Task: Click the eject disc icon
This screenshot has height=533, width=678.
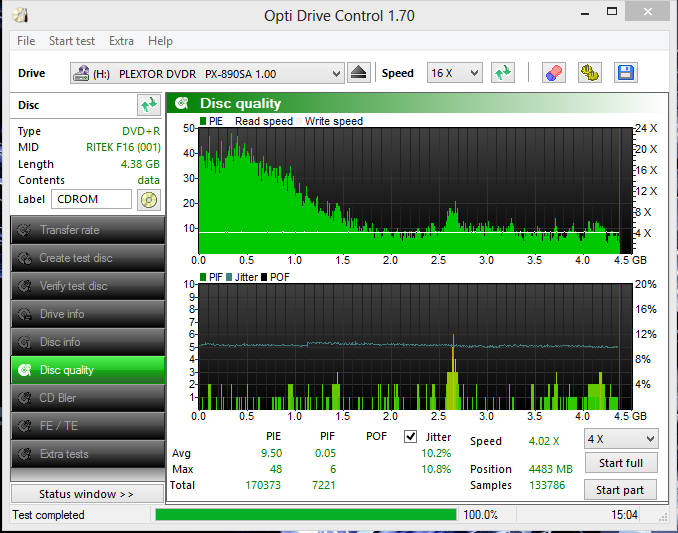Action: point(358,73)
